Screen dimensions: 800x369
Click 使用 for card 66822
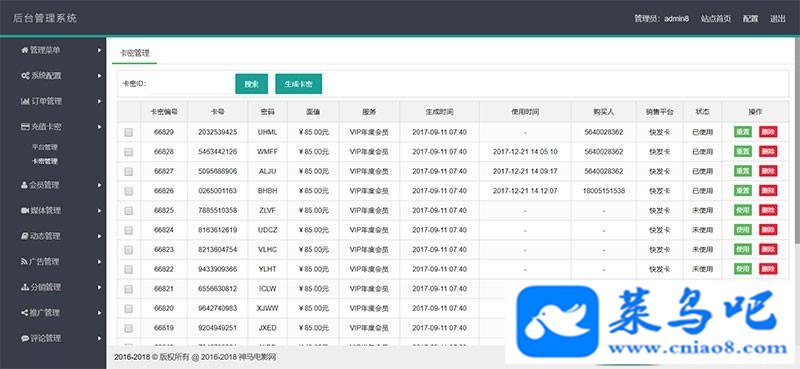click(743, 268)
